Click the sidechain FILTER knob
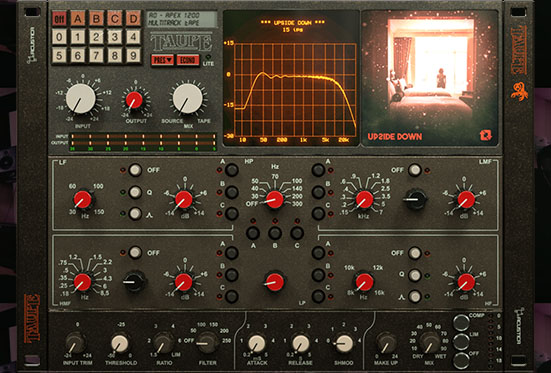The width and height of the screenshot is (551, 373). pyautogui.click(x=207, y=343)
